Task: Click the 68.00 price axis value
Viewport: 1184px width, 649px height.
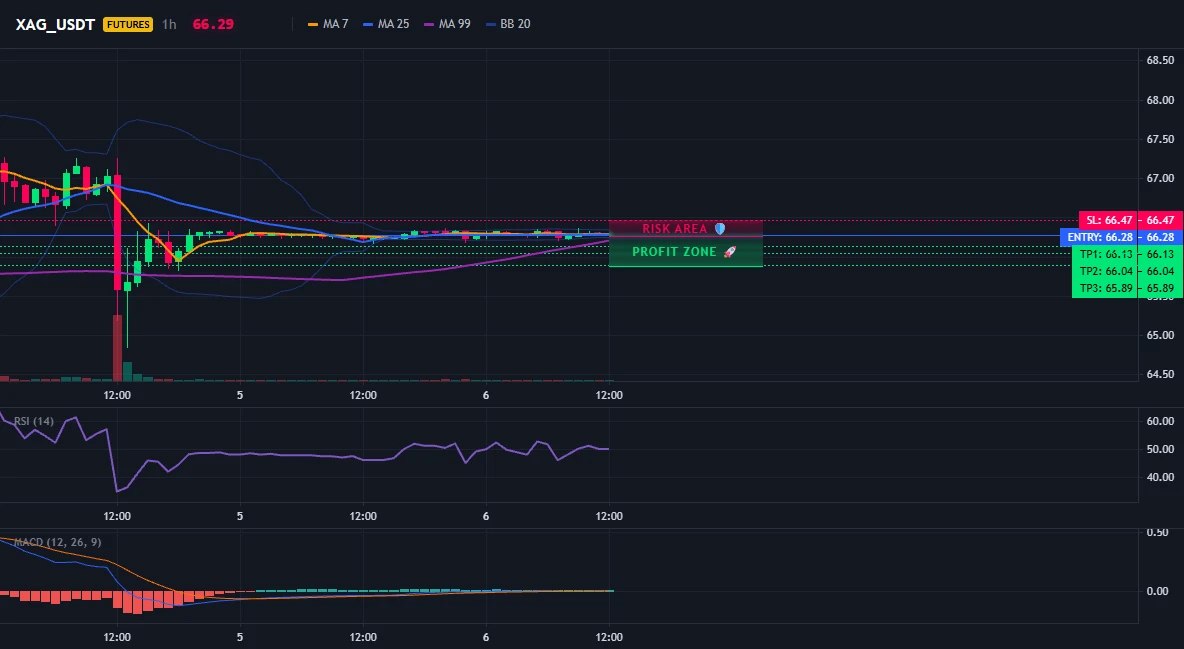Action: click(x=1161, y=100)
